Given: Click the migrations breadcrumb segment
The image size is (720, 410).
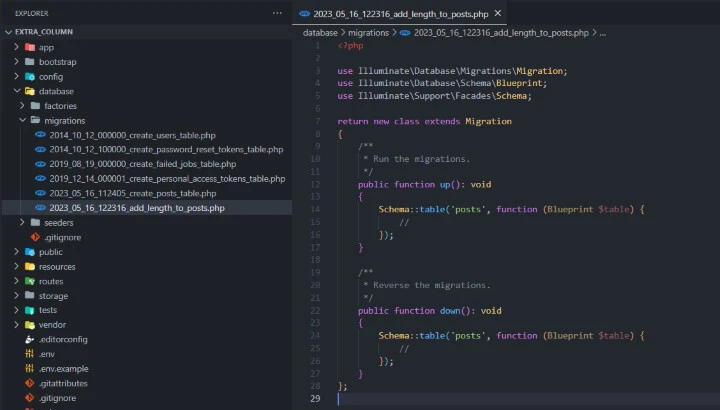Looking at the screenshot, I should [369, 33].
